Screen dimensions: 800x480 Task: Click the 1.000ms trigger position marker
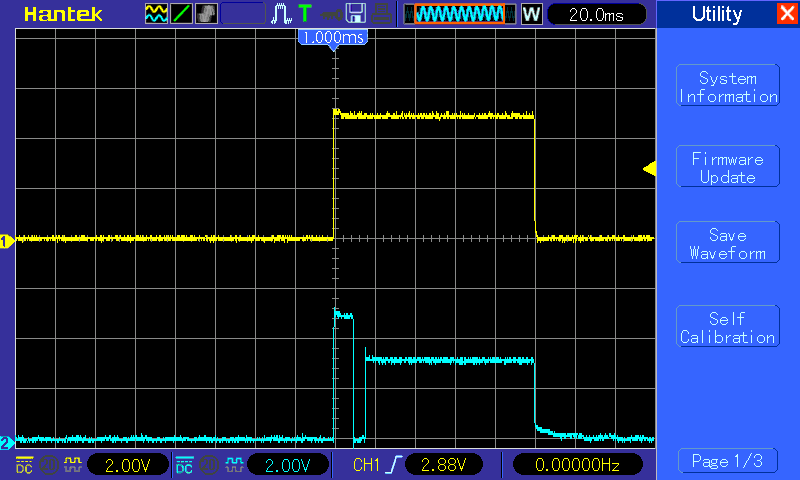[333, 38]
